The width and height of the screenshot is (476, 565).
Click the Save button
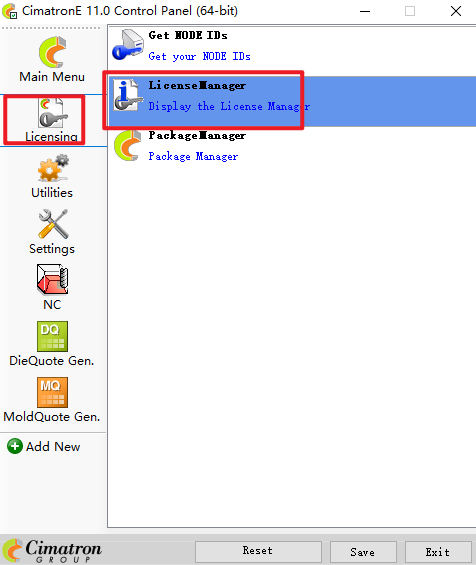point(363,551)
